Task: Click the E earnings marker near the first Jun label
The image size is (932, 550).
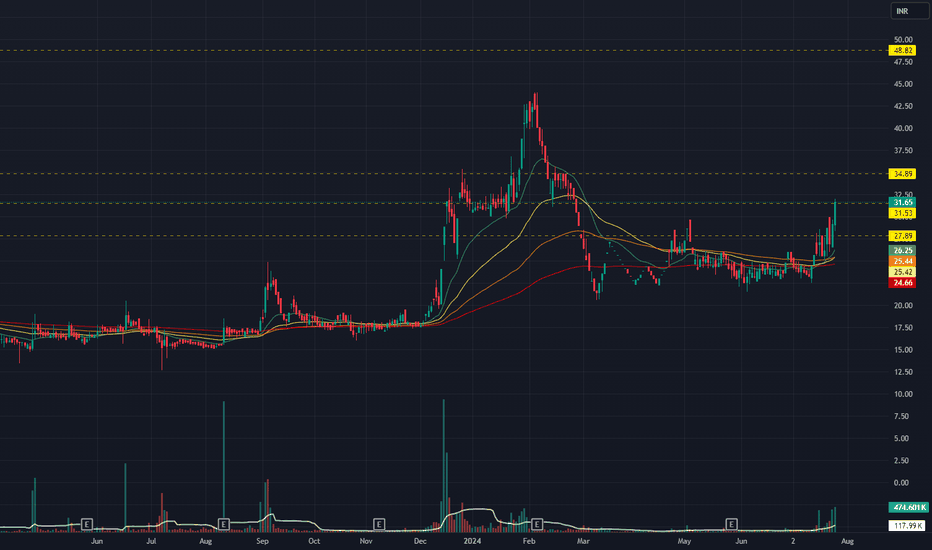Action: 87,524
